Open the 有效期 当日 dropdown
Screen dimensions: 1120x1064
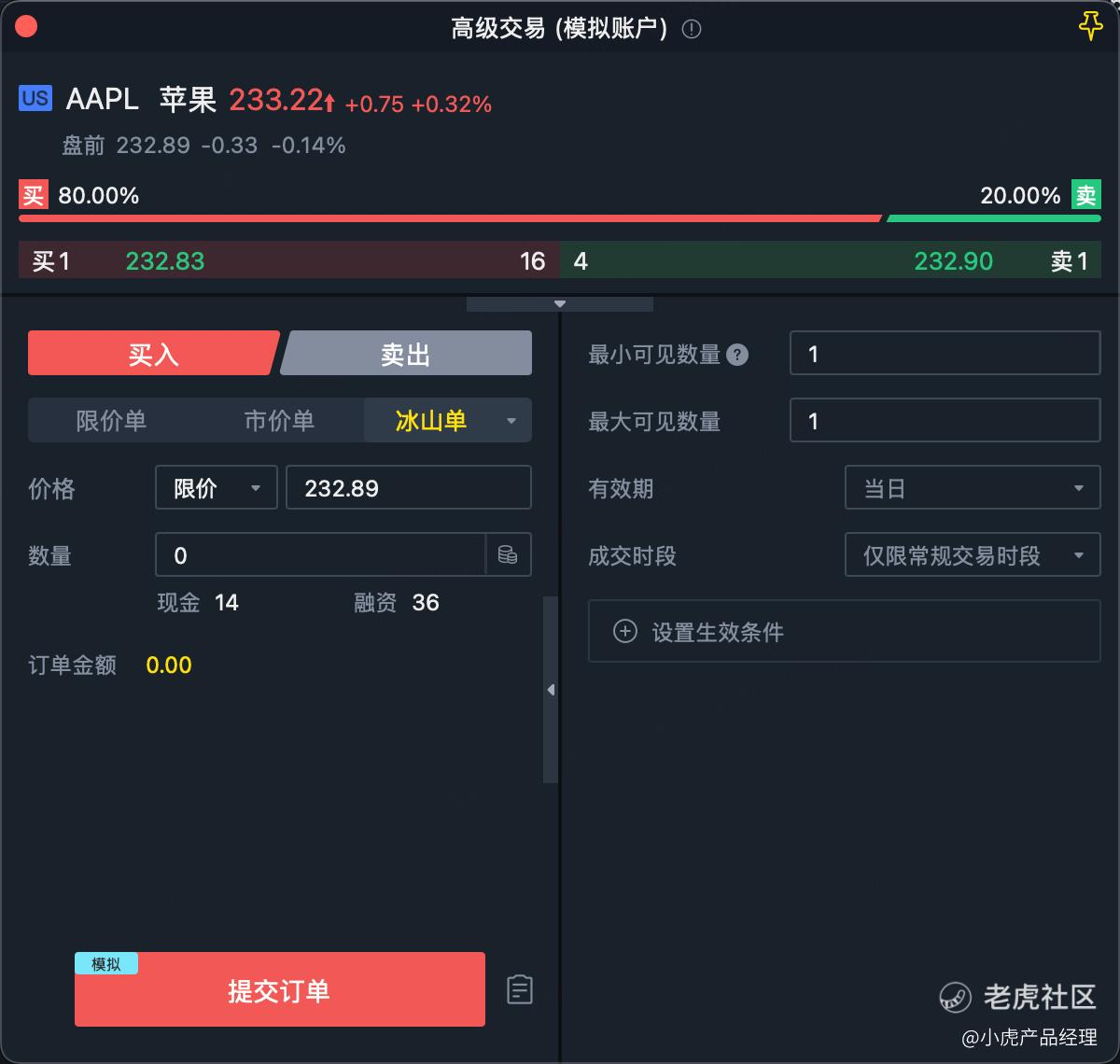pos(973,488)
